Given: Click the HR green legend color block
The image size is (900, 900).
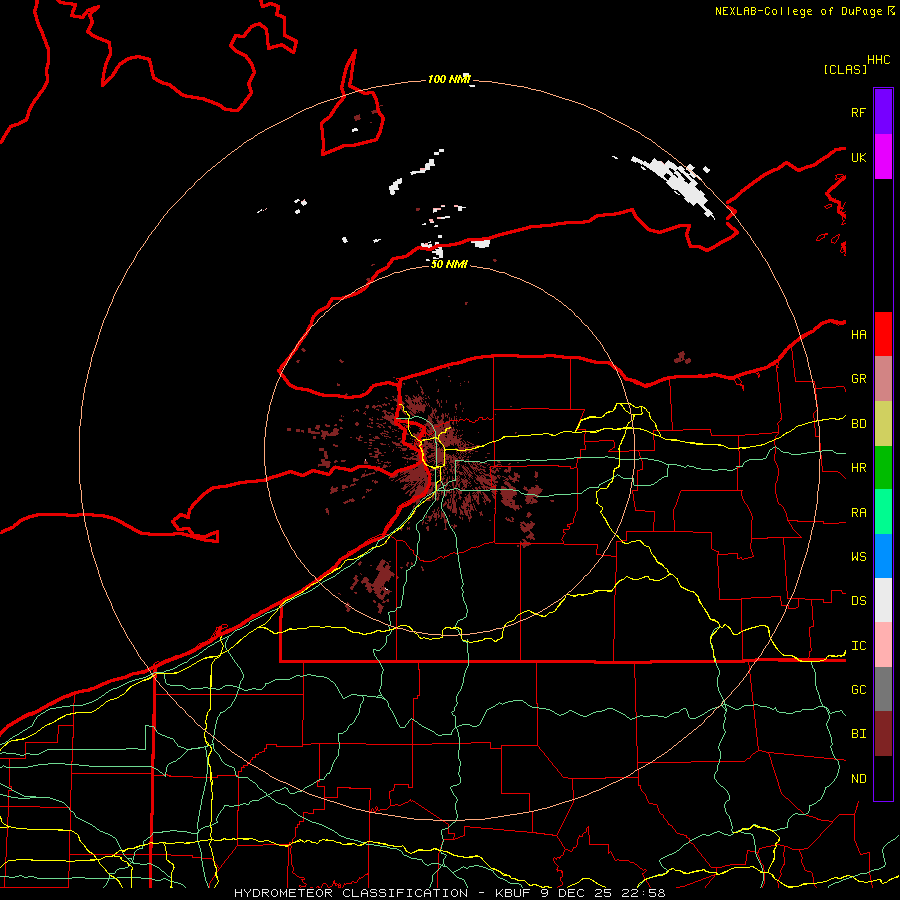Looking at the screenshot, I should point(883,468).
